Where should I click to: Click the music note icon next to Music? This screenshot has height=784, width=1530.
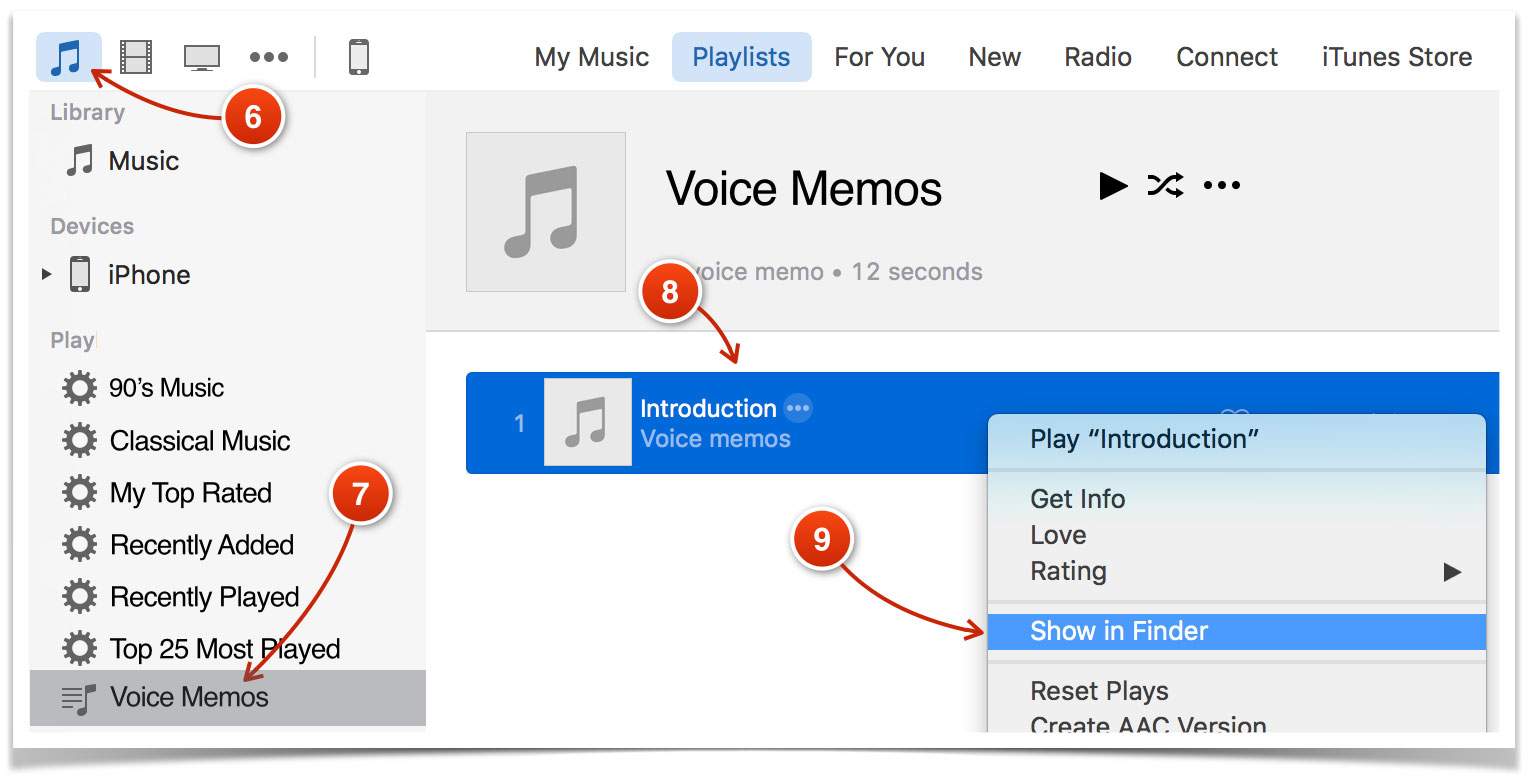point(79,161)
